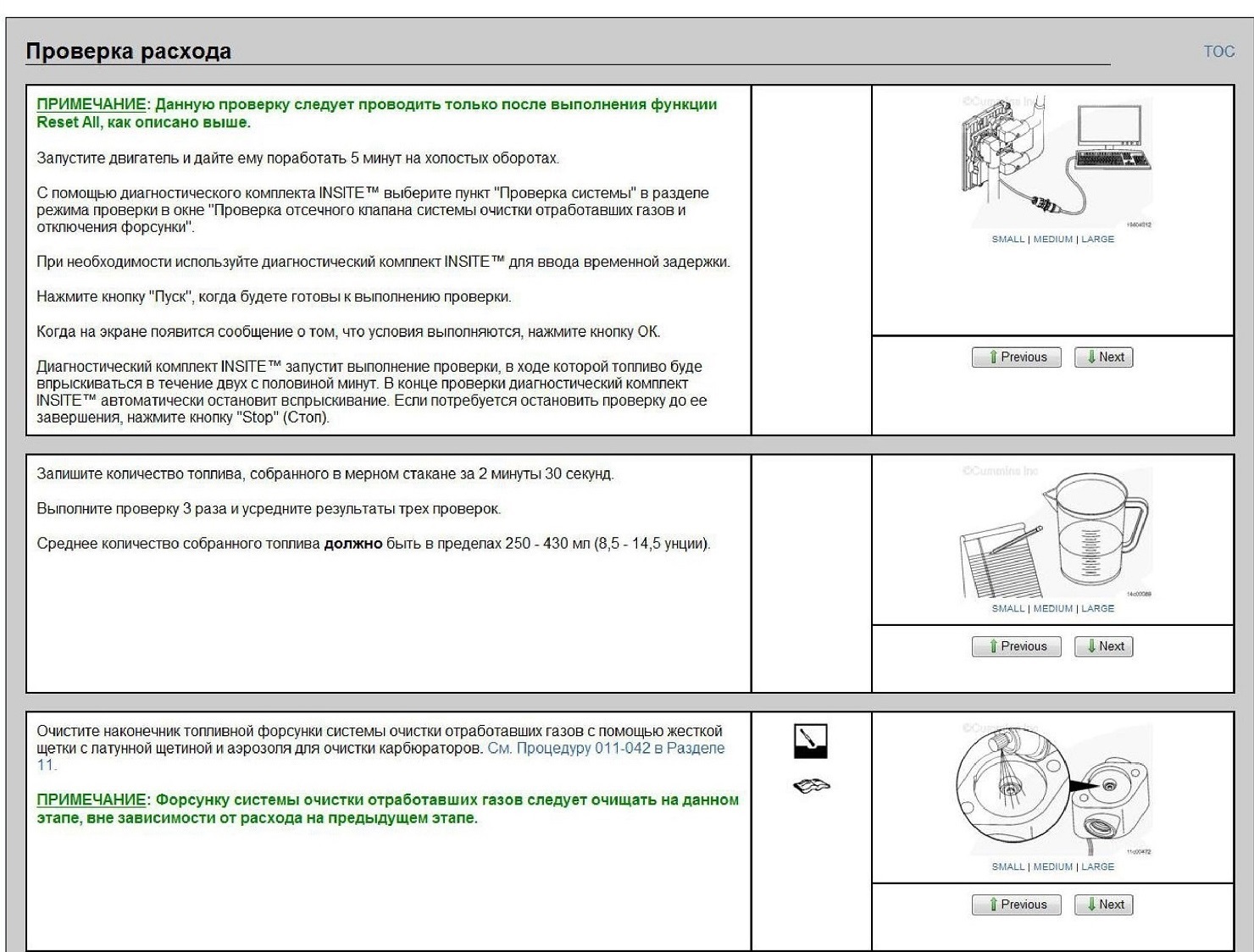1254x952 pixels.
Task: Click the open book reference icon
Action: tap(811, 786)
